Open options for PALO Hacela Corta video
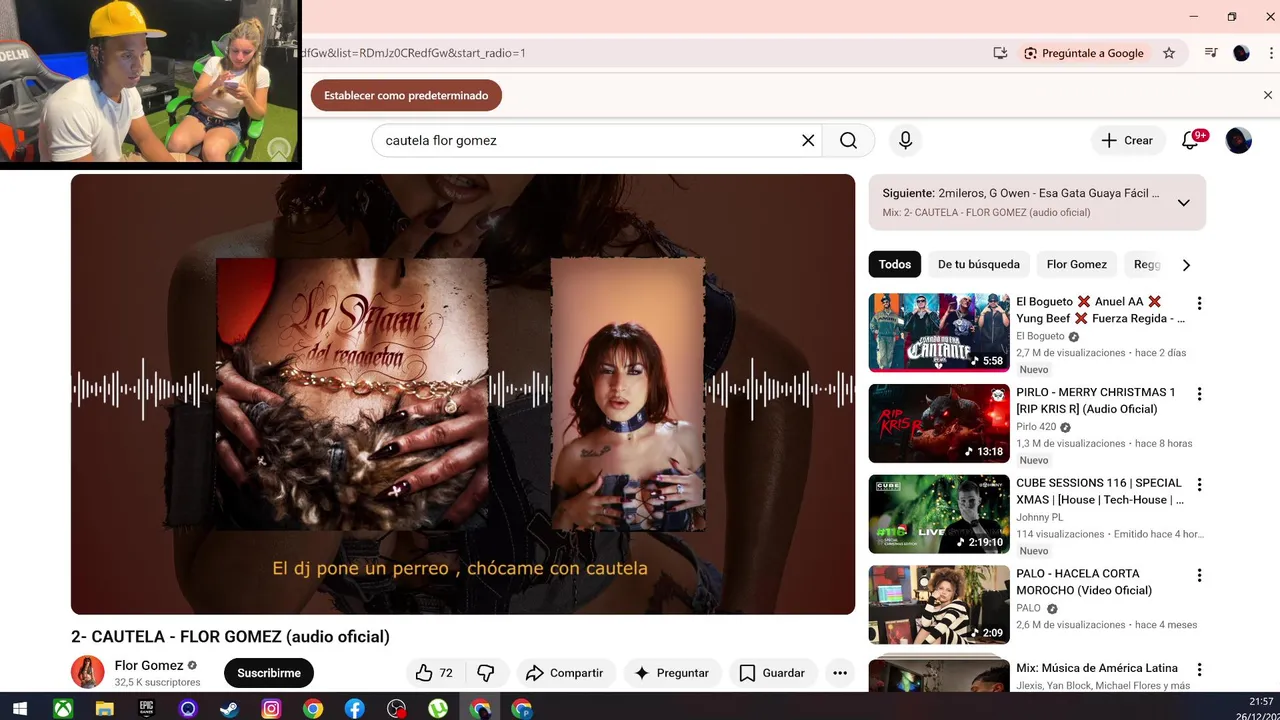 coord(1199,576)
